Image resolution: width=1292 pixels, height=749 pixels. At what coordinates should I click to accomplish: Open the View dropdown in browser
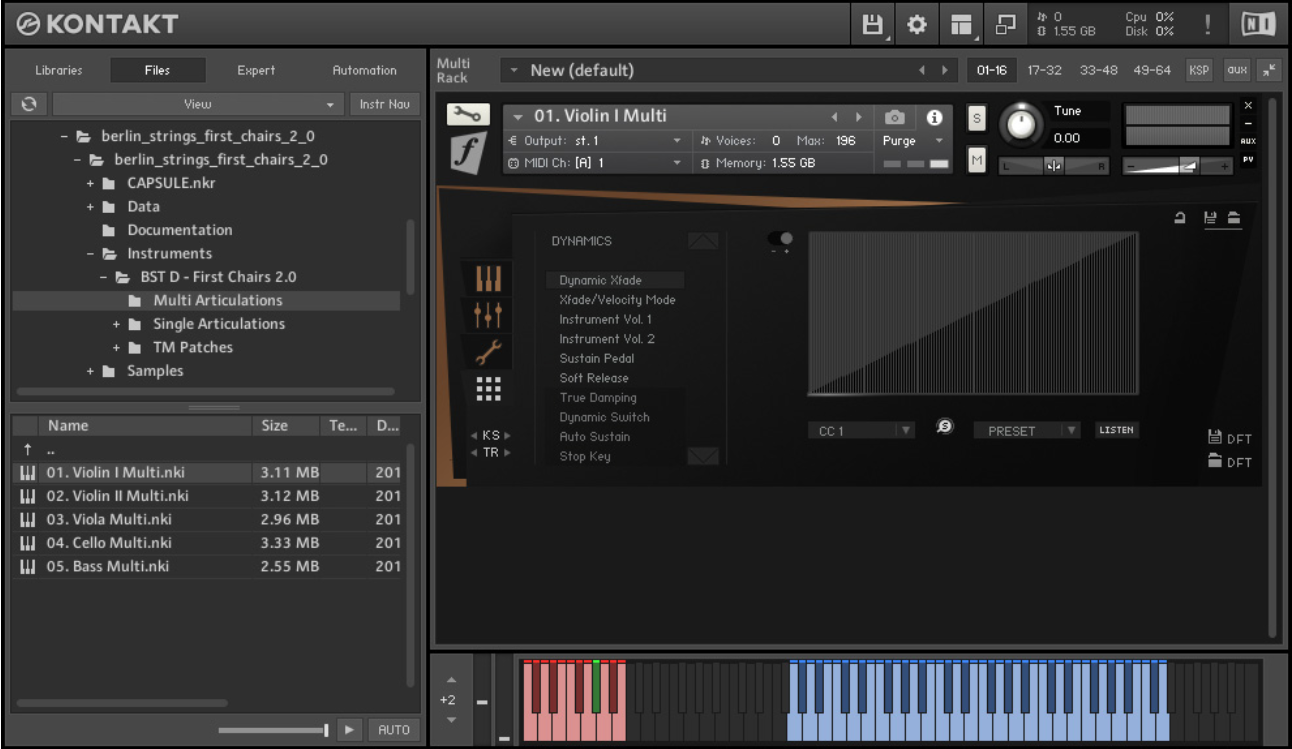pyautogui.click(x=197, y=104)
